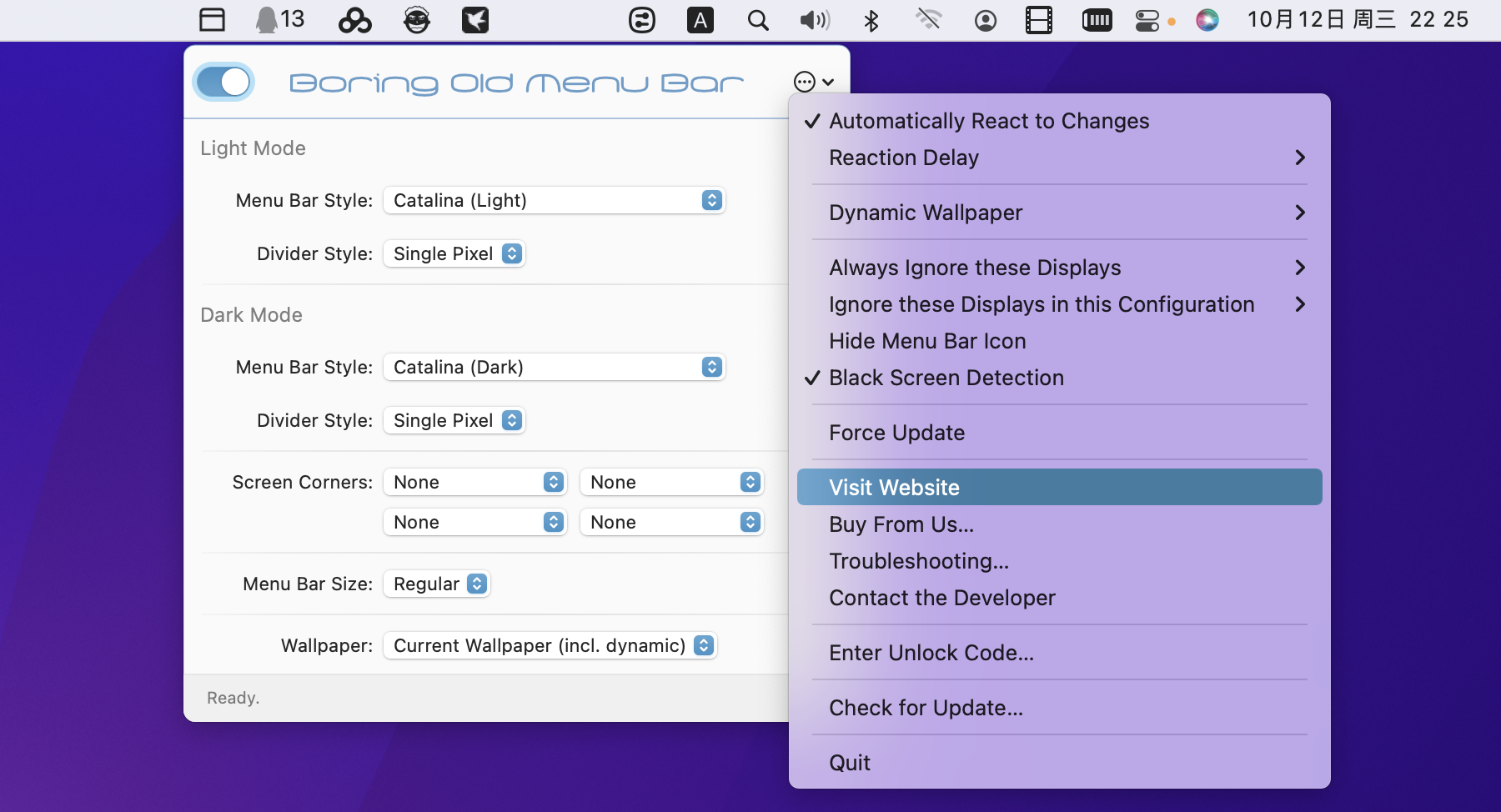Viewport: 1501px width, 812px height.
Task: Click the Siri icon in menu bar
Action: click(1207, 20)
